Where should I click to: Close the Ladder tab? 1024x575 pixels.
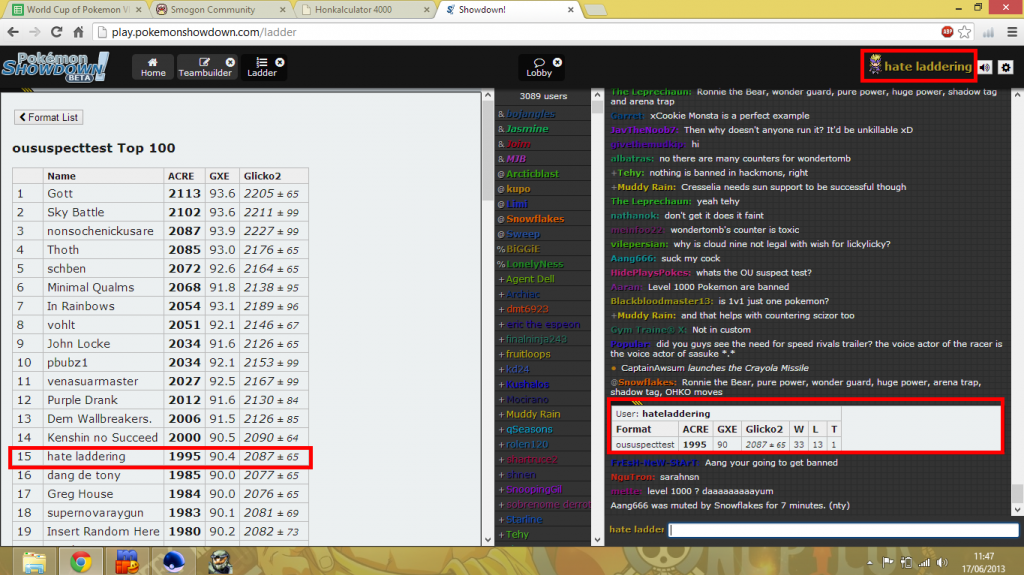tap(280, 62)
